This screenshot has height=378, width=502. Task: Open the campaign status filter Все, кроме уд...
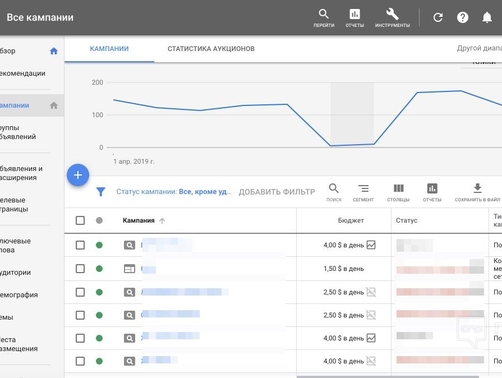pos(173,192)
